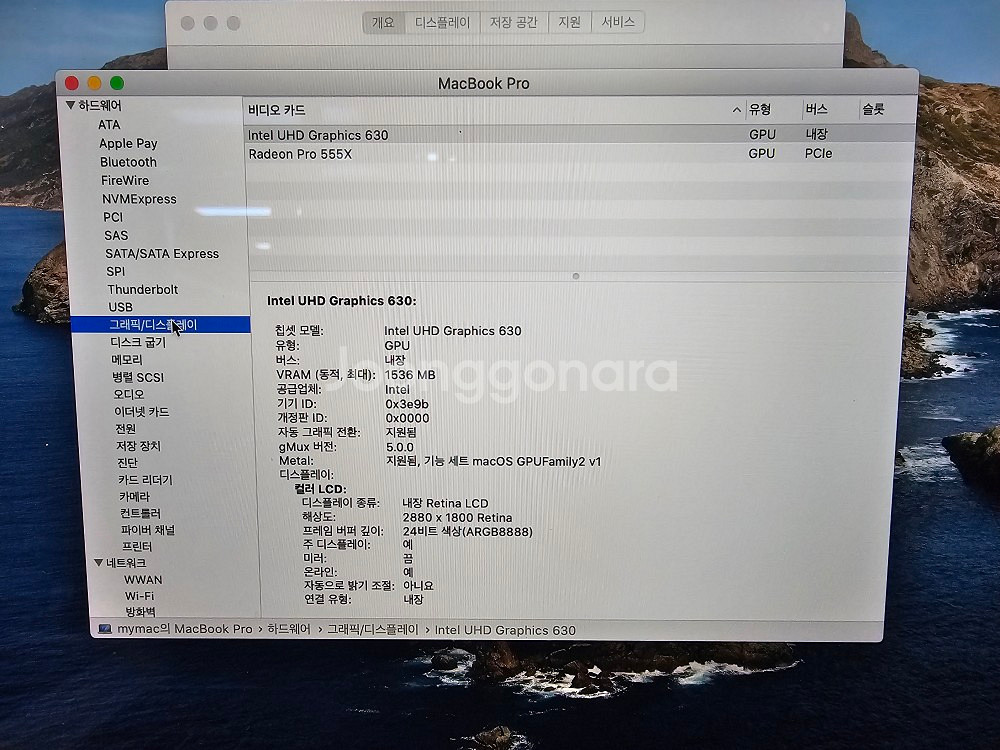Open 저장 장치 entry
The width and height of the screenshot is (1000, 750).
138,446
